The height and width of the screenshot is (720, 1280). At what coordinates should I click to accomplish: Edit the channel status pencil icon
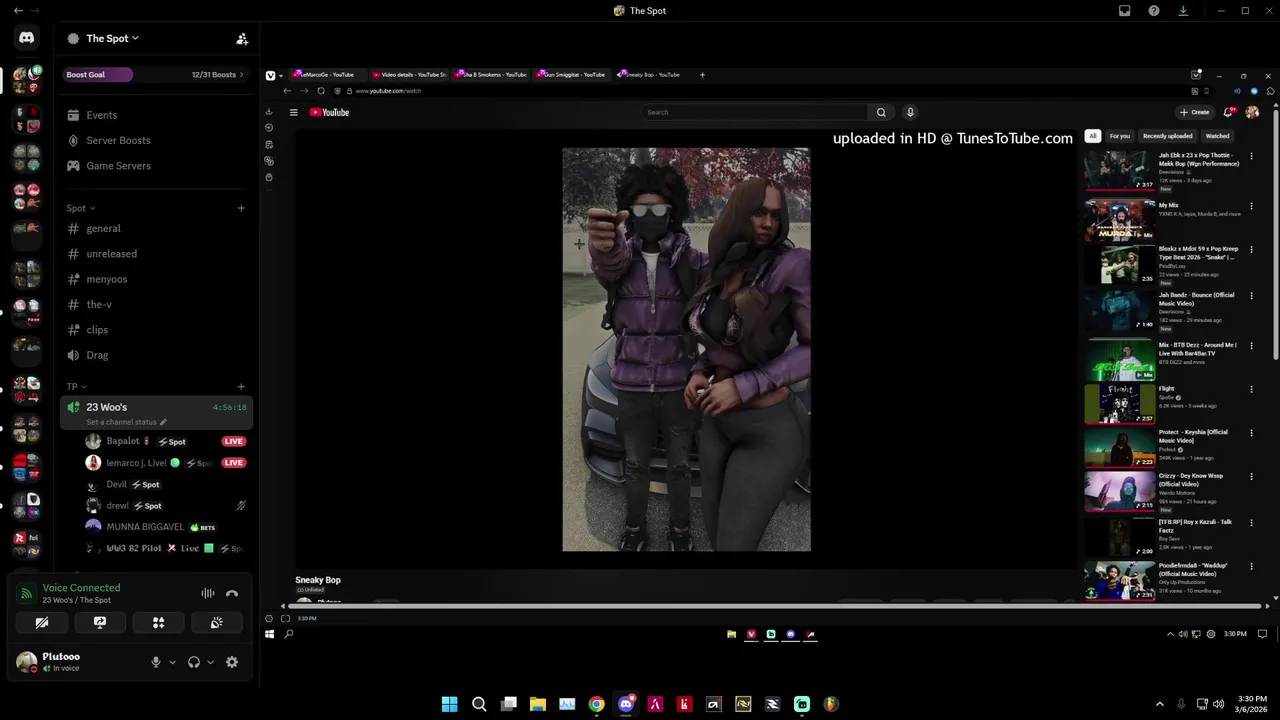[163, 422]
